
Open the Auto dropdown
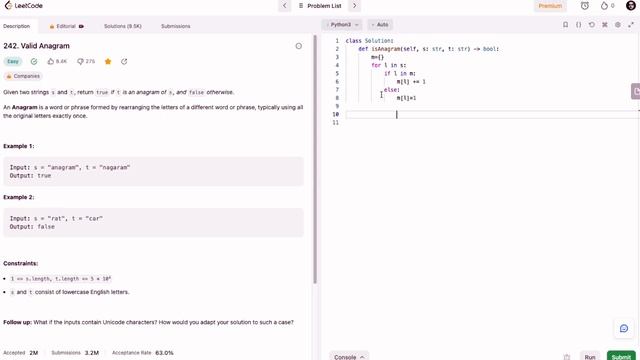click(380, 25)
